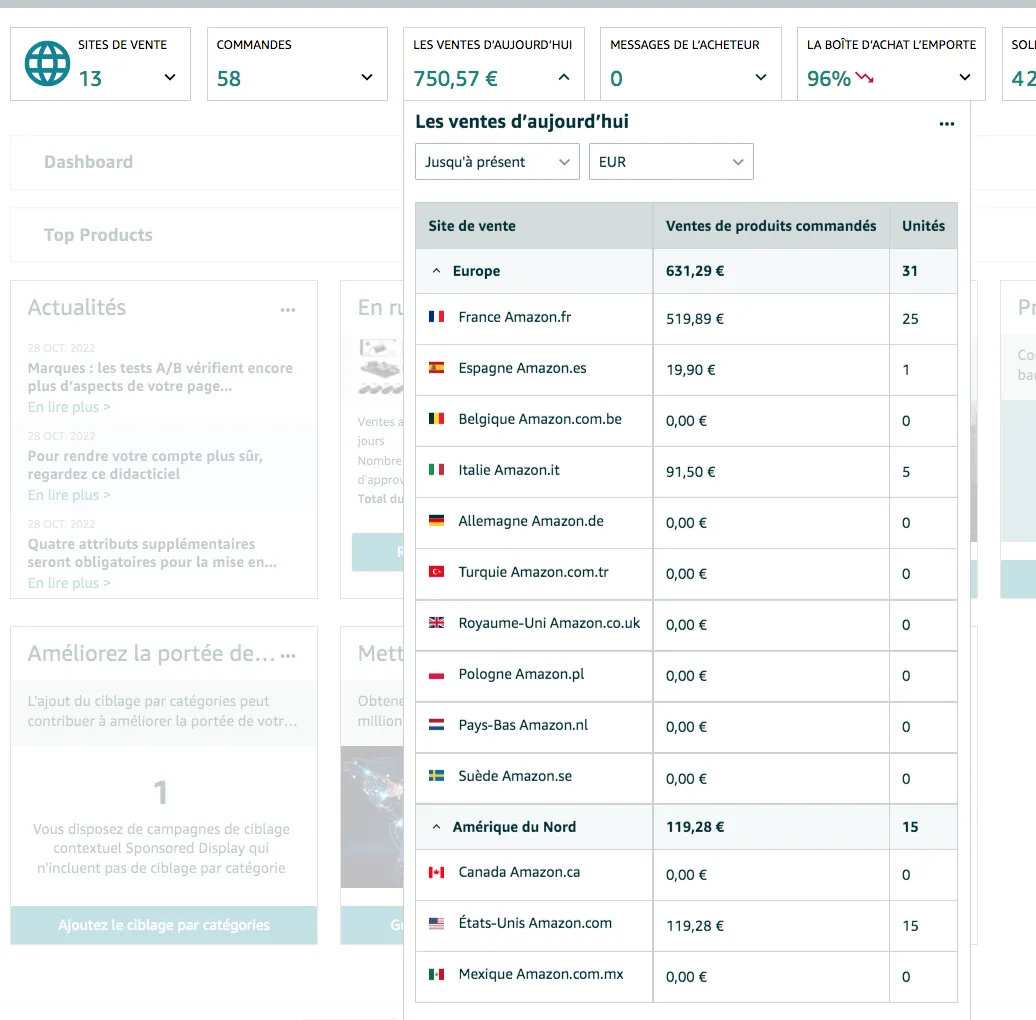This screenshot has width=1036, height=1020.
Task: Click the Unités column header
Action: tap(923, 226)
